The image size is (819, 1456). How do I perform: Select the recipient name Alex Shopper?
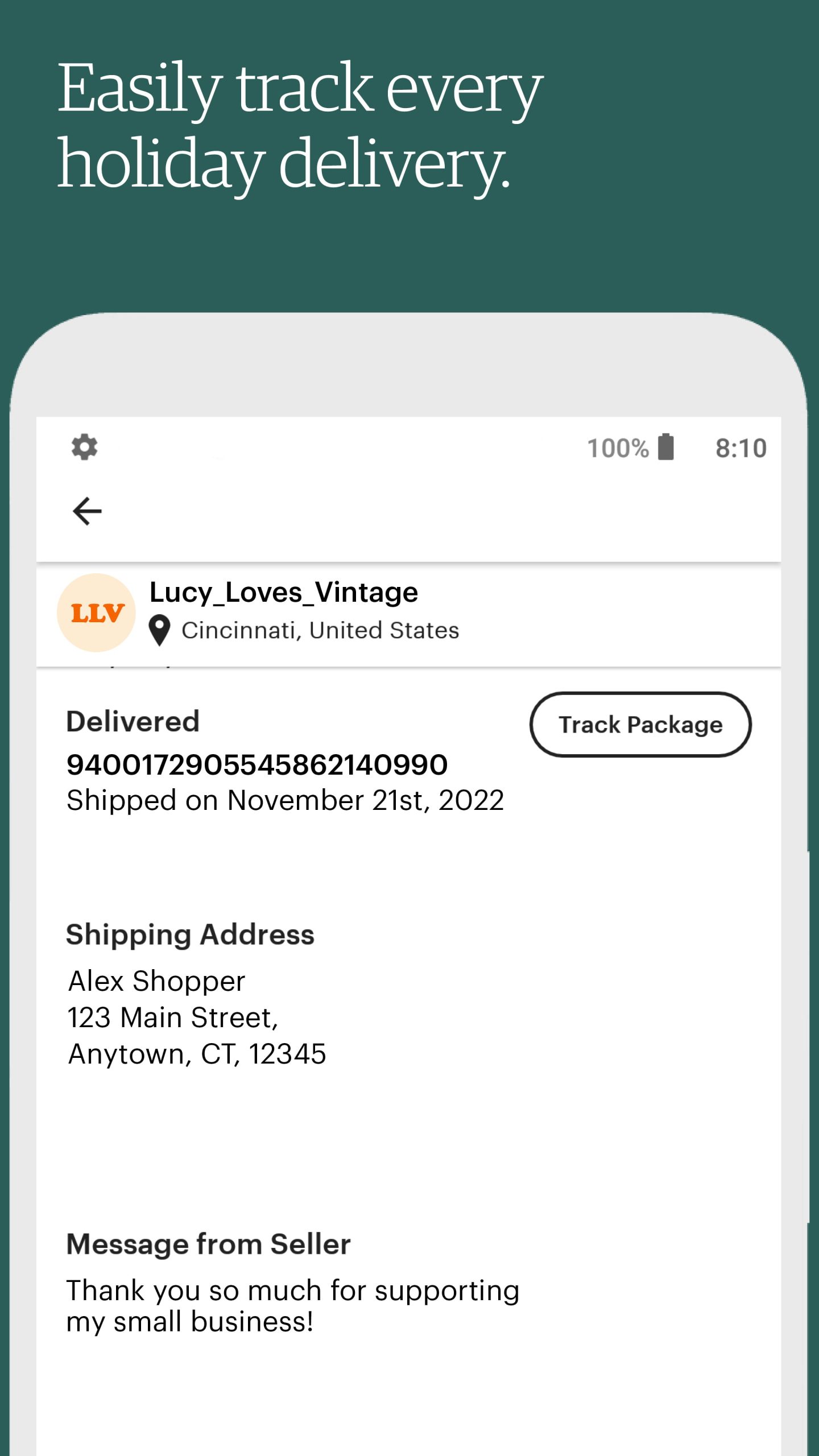point(156,981)
